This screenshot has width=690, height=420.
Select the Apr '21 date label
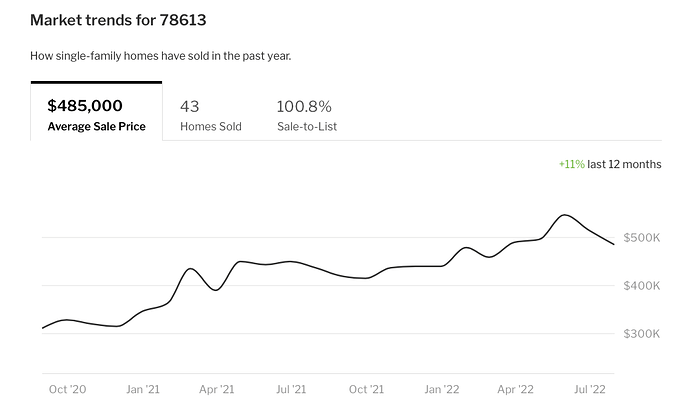218,389
